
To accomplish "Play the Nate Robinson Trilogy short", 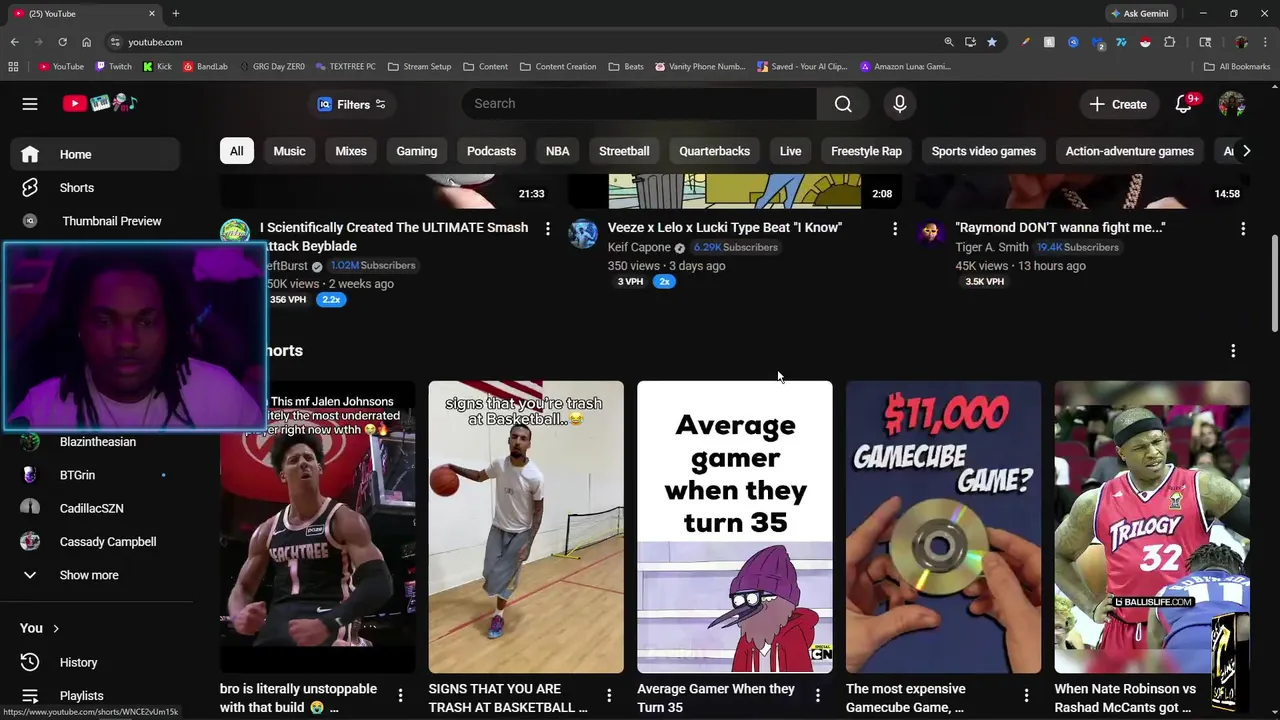I will click(1152, 527).
